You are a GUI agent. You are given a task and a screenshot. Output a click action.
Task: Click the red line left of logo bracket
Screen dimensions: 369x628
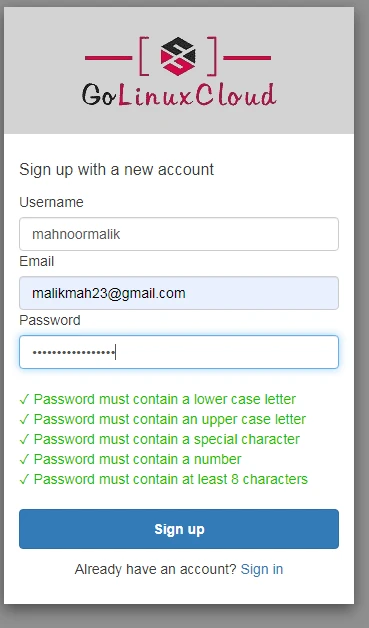[109, 58]
